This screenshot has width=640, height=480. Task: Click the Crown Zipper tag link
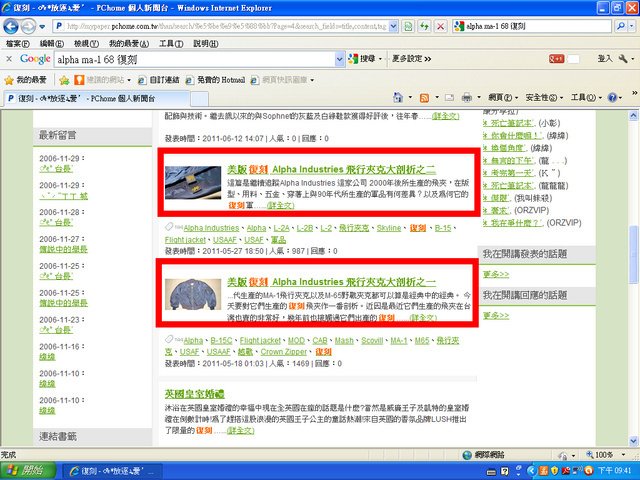(x=284, y=352)
